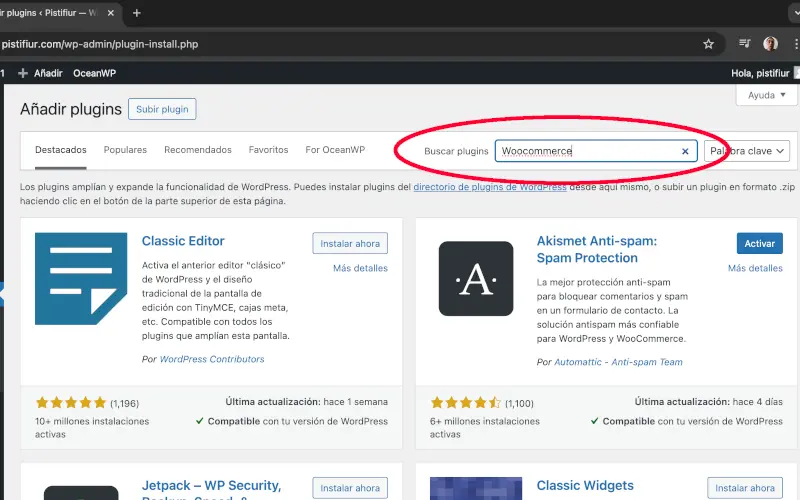Select the Destacados tab
This screenshot has height=500, width=800.
click(61, 150)
